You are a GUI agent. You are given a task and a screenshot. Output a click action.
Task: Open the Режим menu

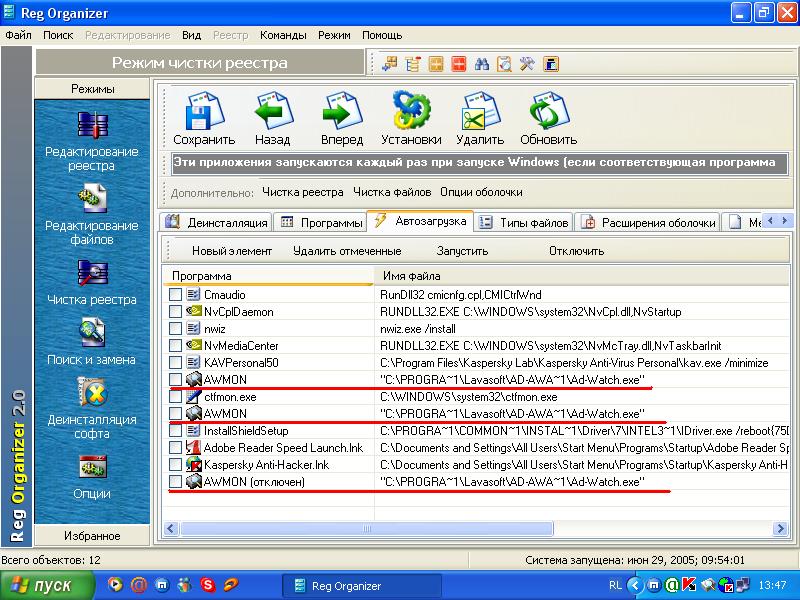click(x=334, y=35)
